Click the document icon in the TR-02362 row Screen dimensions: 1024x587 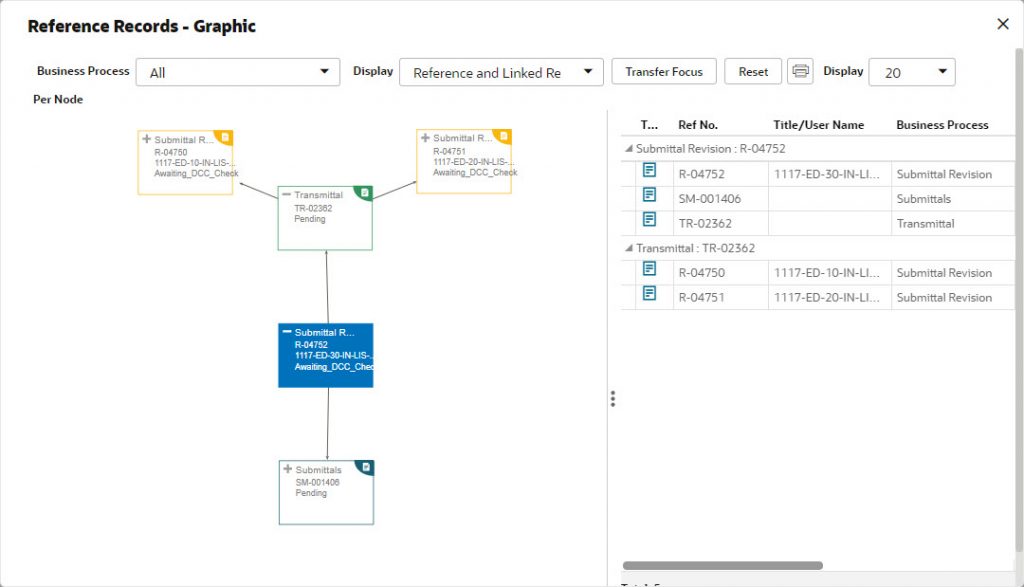650,220
